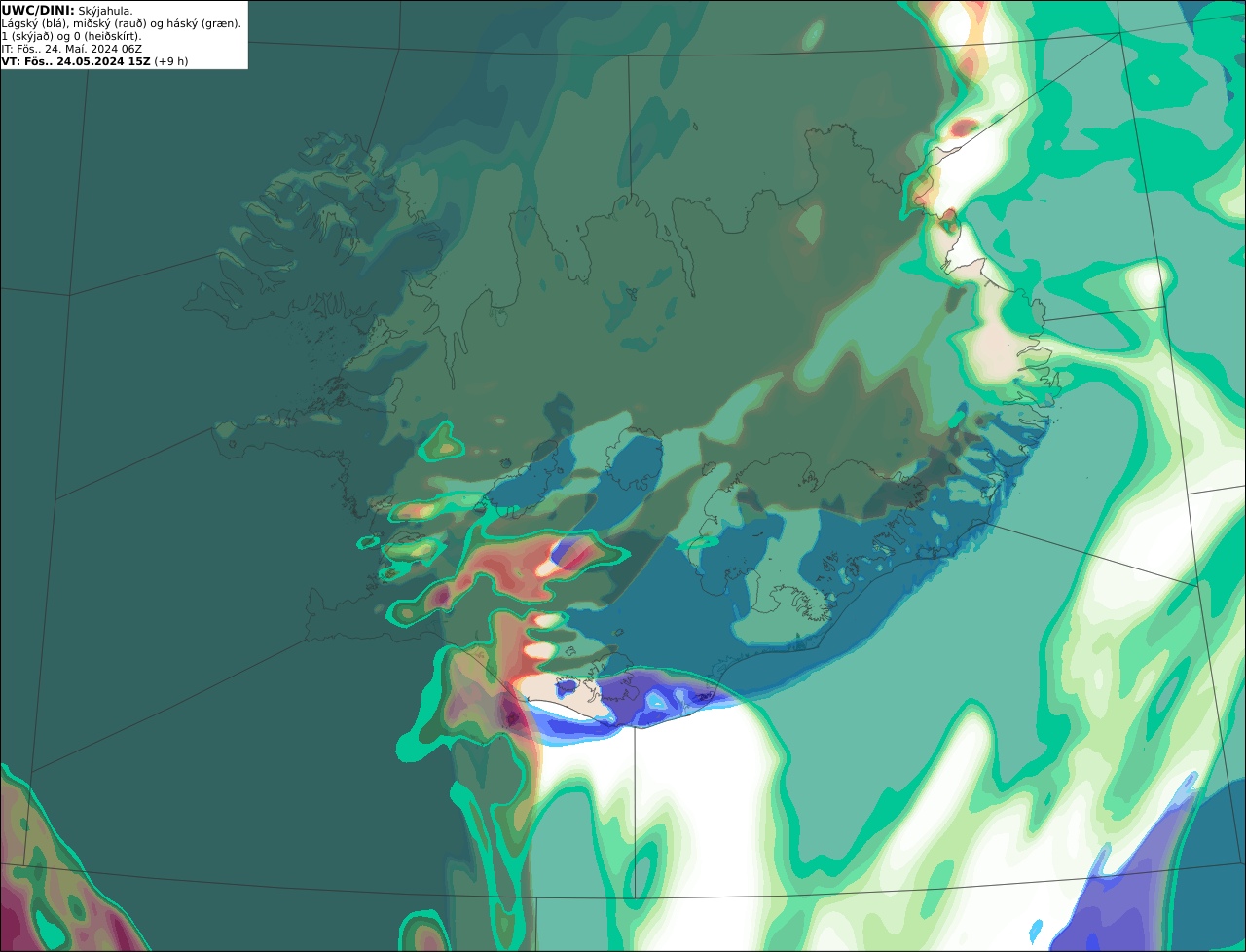Select the 'IT: Fös.. 24. Maí. 2024 06Z' line

(x=72, y=49)
